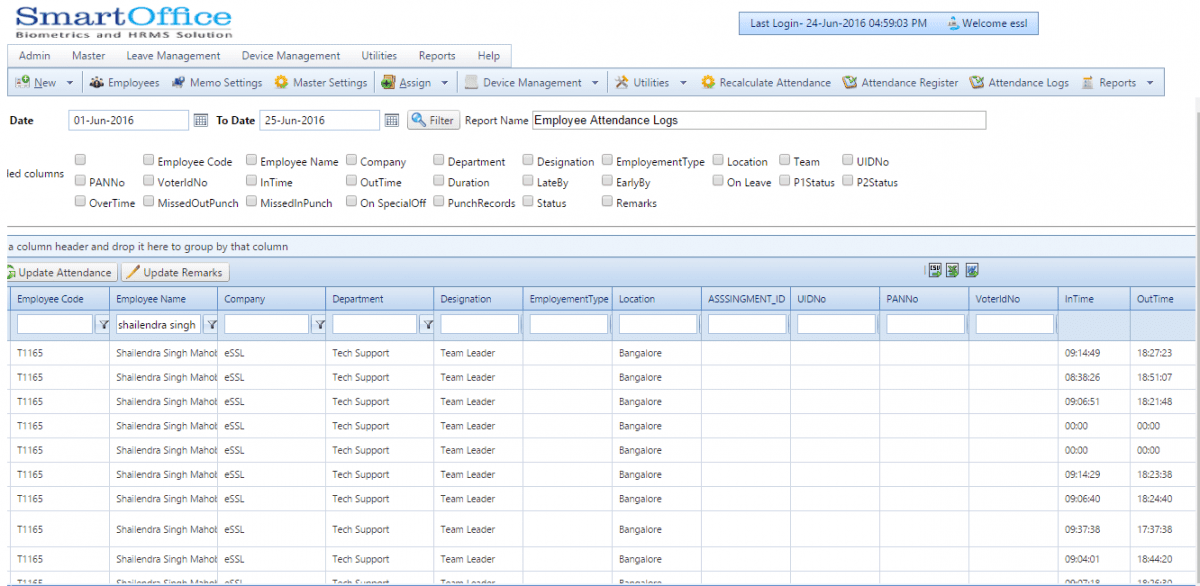1200x586 pixels.
Task: Export grid to CSV icon
Action: pos(935,270)
